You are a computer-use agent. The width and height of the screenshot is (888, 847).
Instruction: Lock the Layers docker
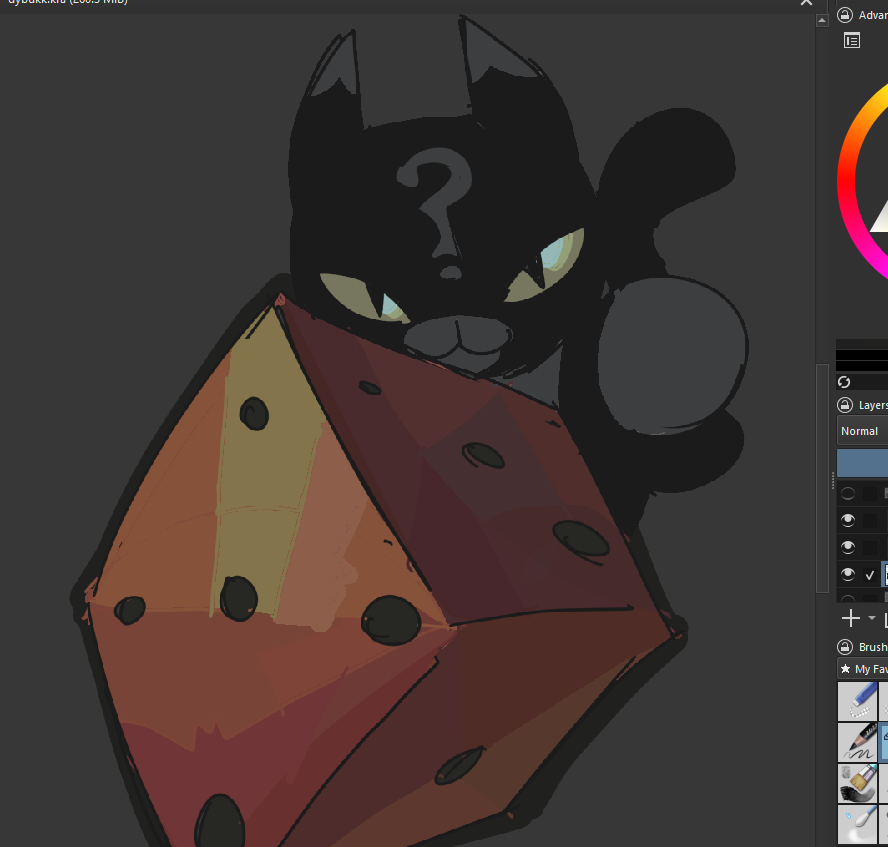point(844,405)
